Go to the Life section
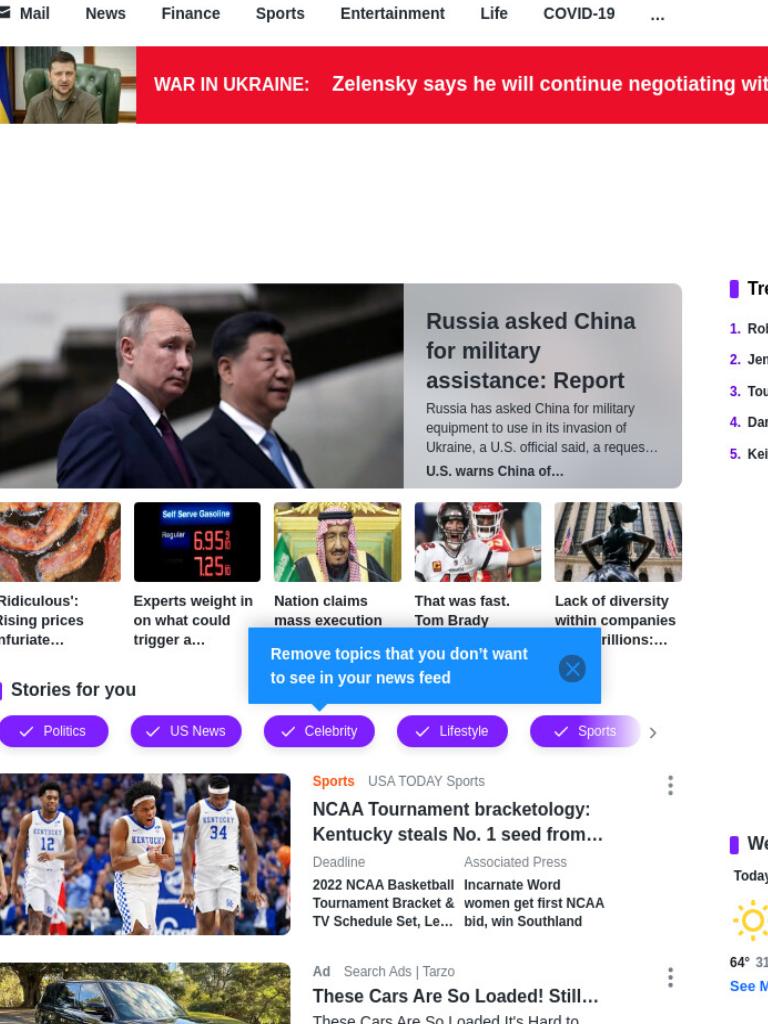Image resolution: width=768 pixels, height=1024 pixels. coord(494,13)
